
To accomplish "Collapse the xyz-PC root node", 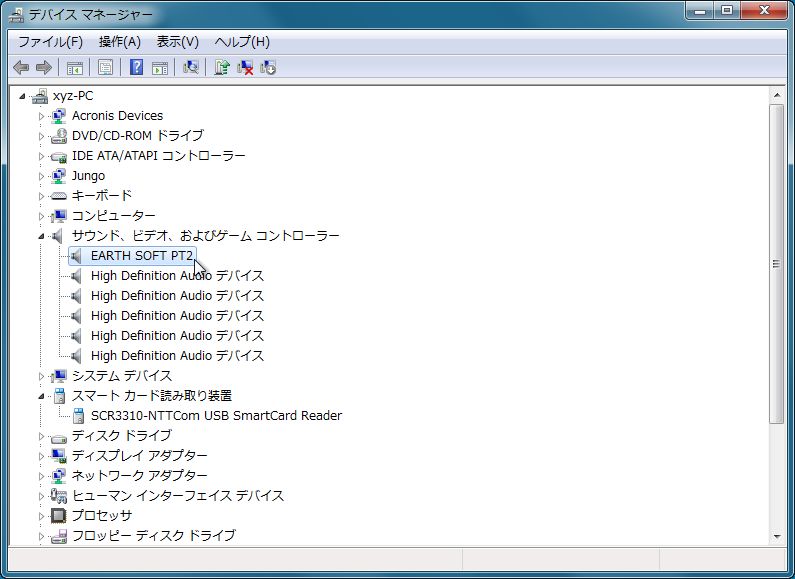I will tap(22, 96).
